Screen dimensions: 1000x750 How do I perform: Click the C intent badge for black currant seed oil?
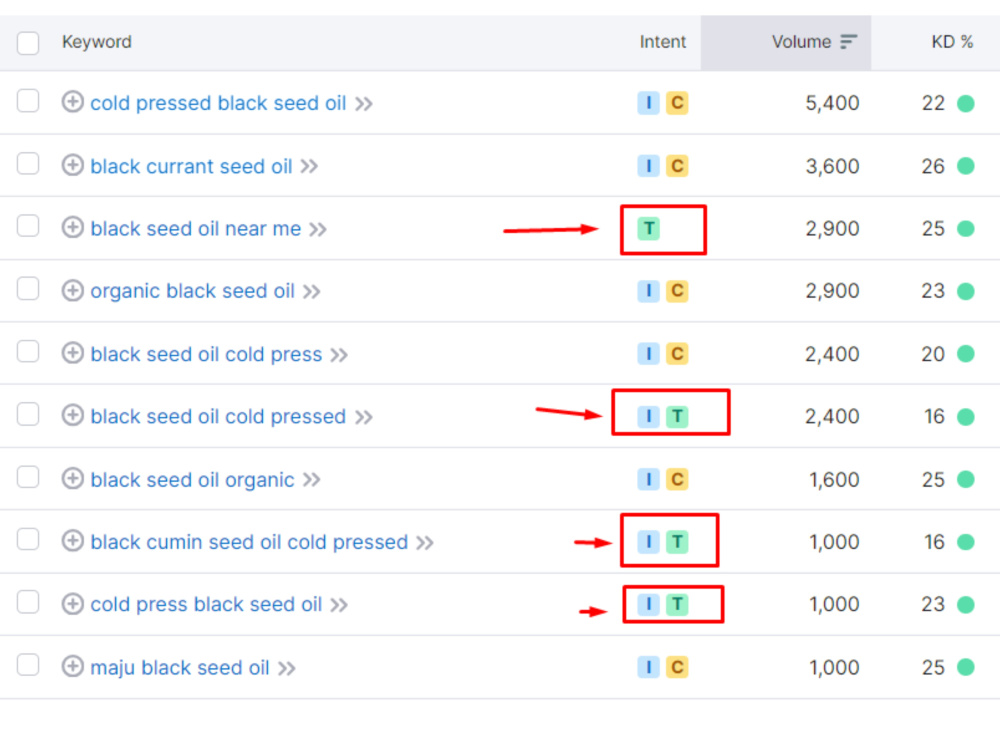[x=677, y=166]
